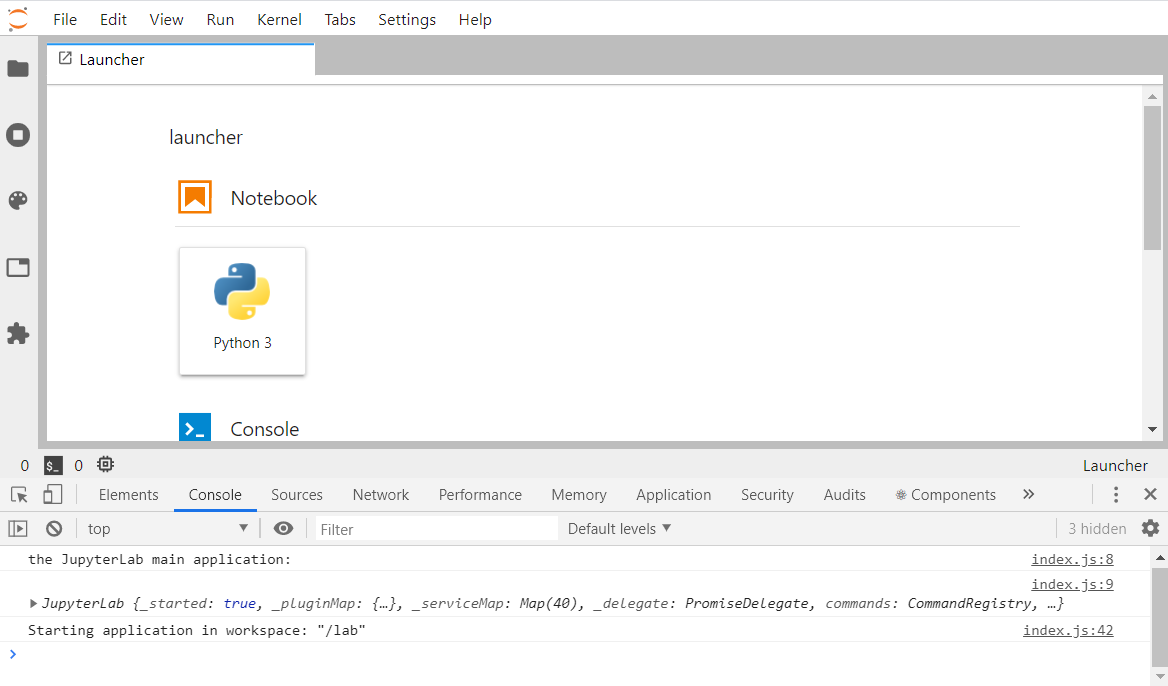Viewport: 1168px width, 686px height.
Task: Toggle live expression eye icon
Action: click(x=283, y=529)
